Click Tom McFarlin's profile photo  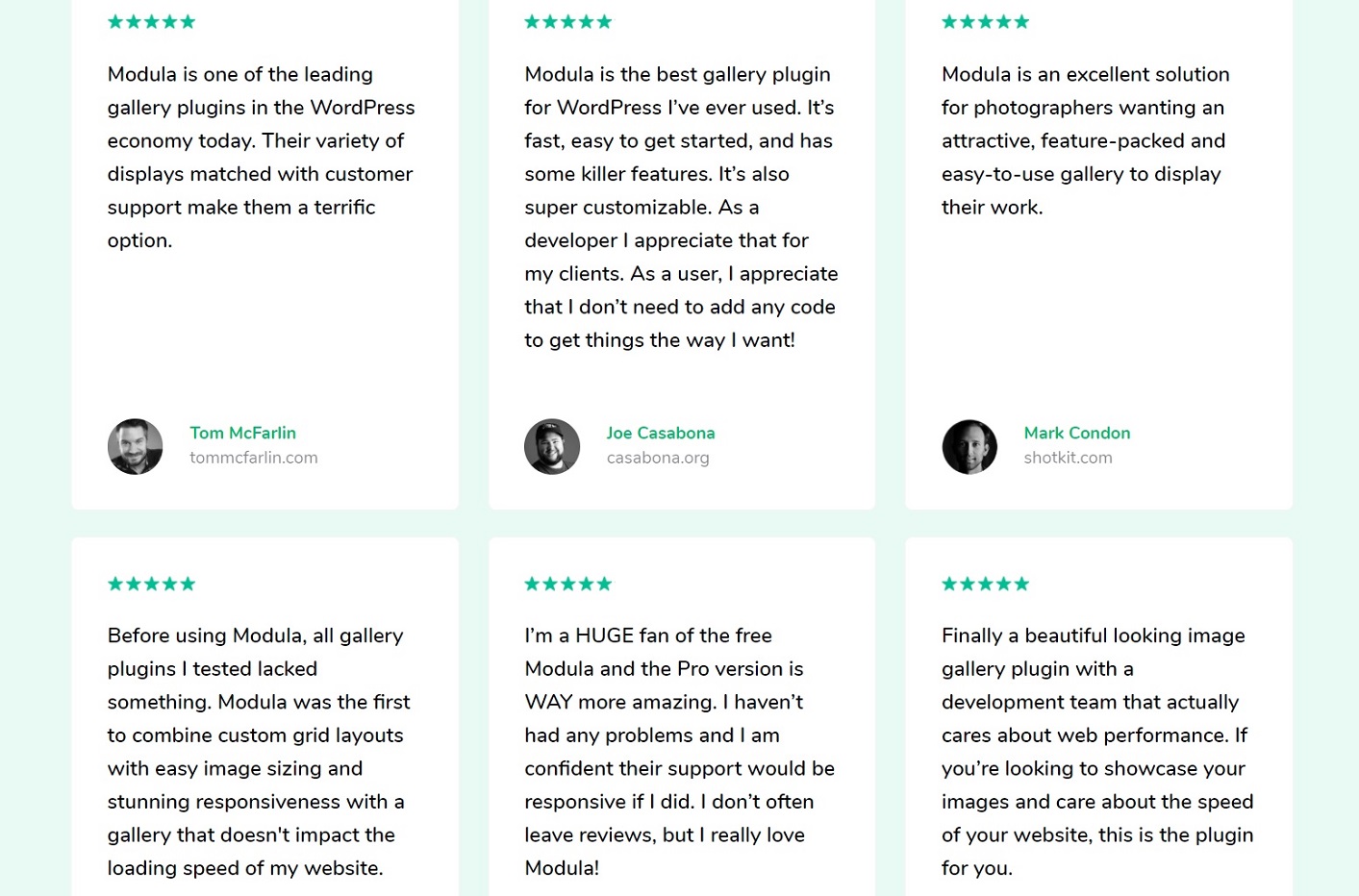pos(135,446)
